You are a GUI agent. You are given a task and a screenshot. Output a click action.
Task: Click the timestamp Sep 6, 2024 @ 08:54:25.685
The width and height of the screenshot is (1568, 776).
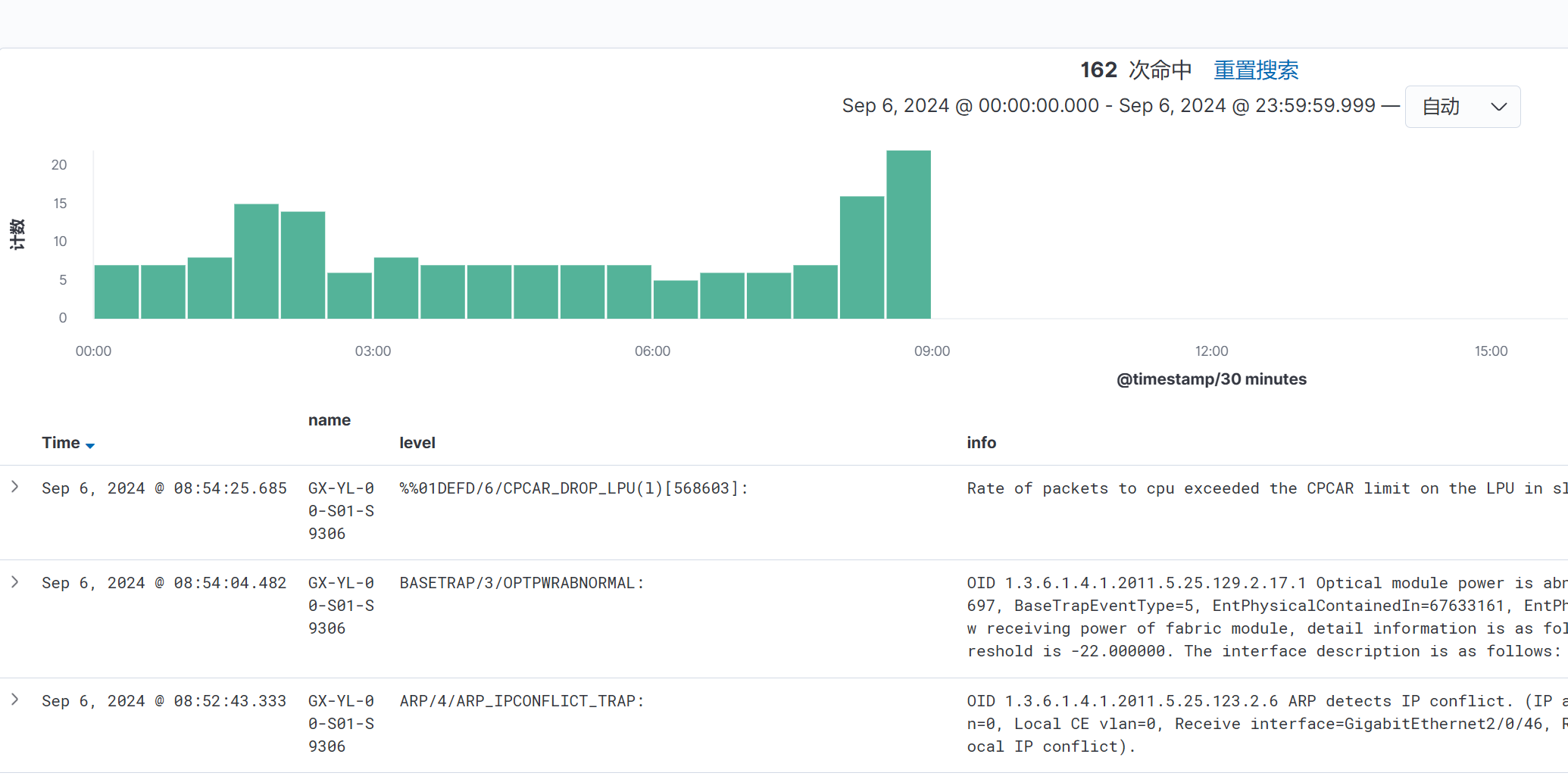click(164, 488)
